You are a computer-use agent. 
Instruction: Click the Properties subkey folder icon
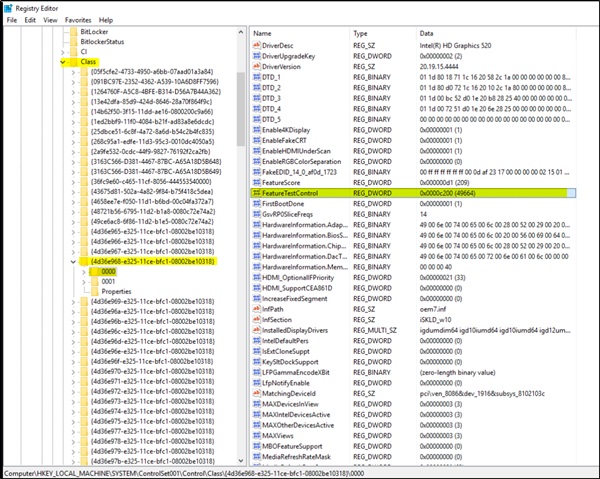95,292
